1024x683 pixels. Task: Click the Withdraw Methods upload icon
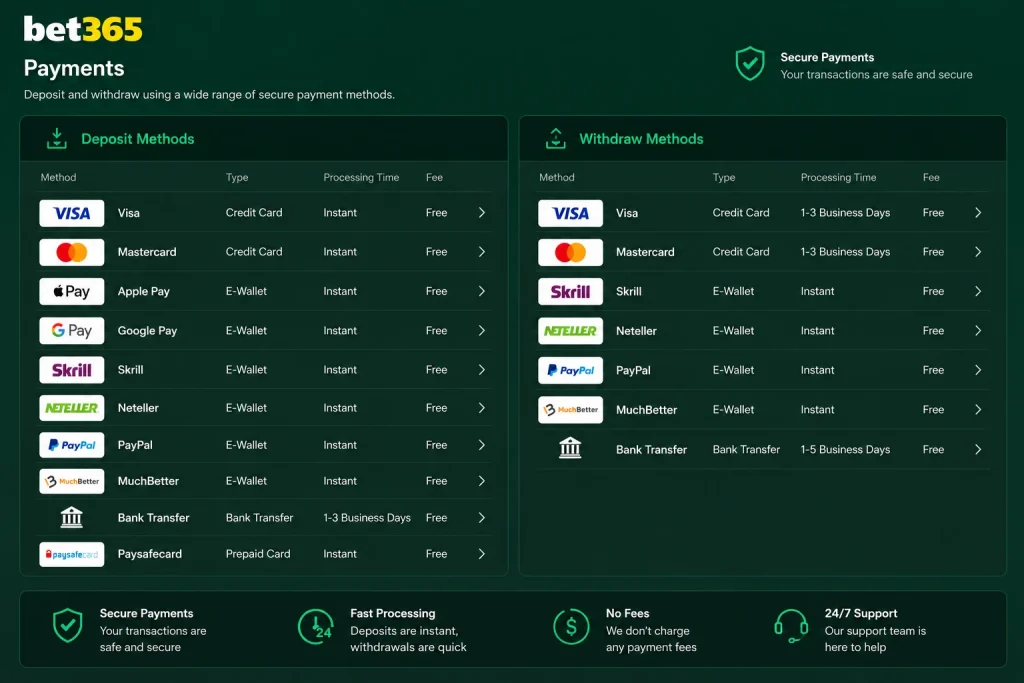(x=556, y=138)
